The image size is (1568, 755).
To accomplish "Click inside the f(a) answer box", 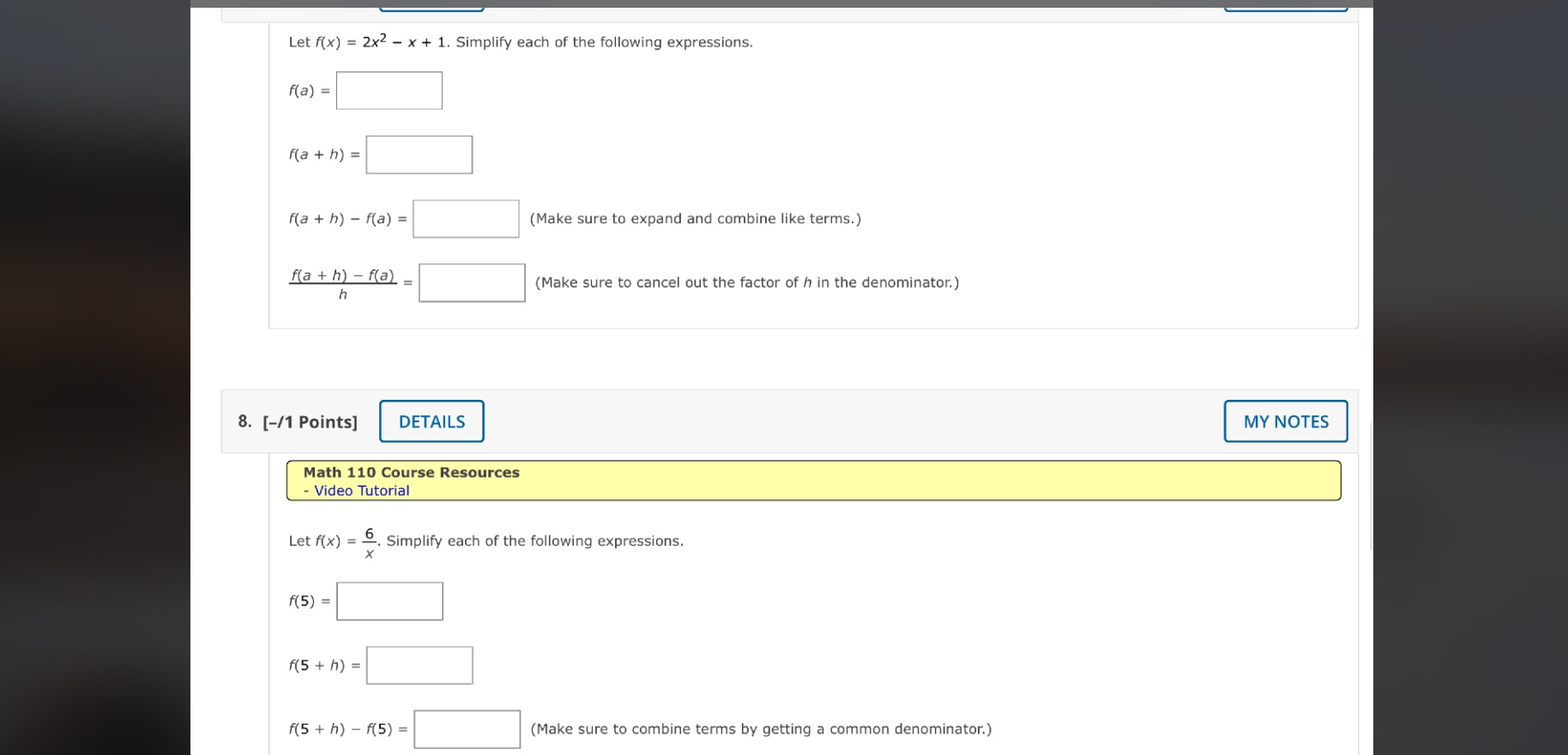I will [389, 89].
